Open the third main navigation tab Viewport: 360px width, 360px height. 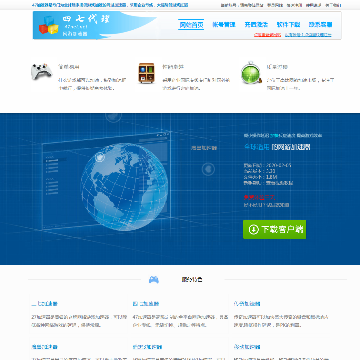[x=256, y=24]
